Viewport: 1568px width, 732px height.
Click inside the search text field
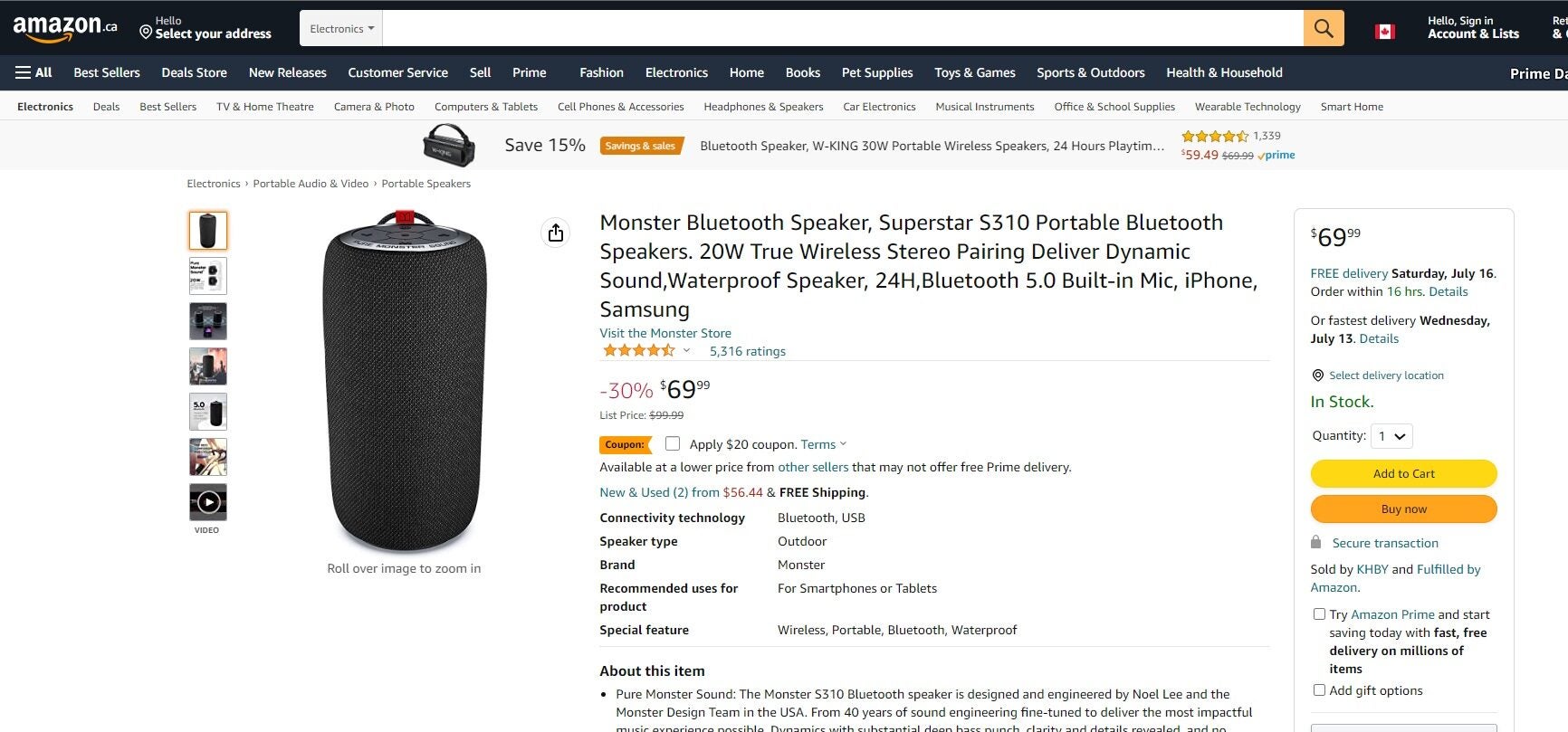[842, 29]
